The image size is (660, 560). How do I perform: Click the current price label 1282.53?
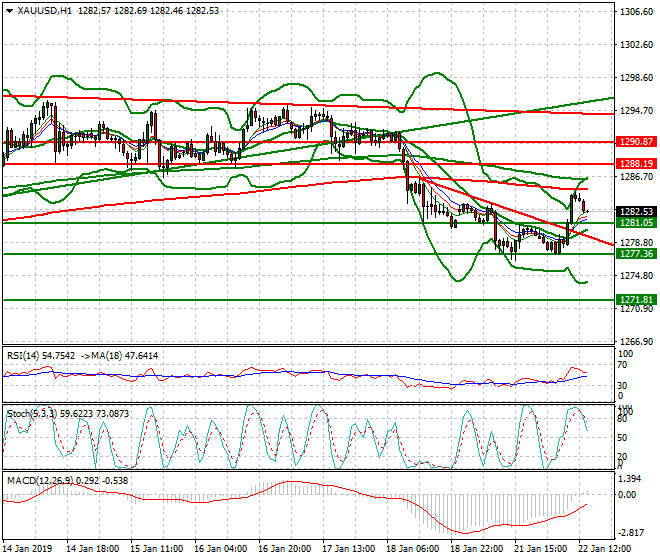(636, 211)
